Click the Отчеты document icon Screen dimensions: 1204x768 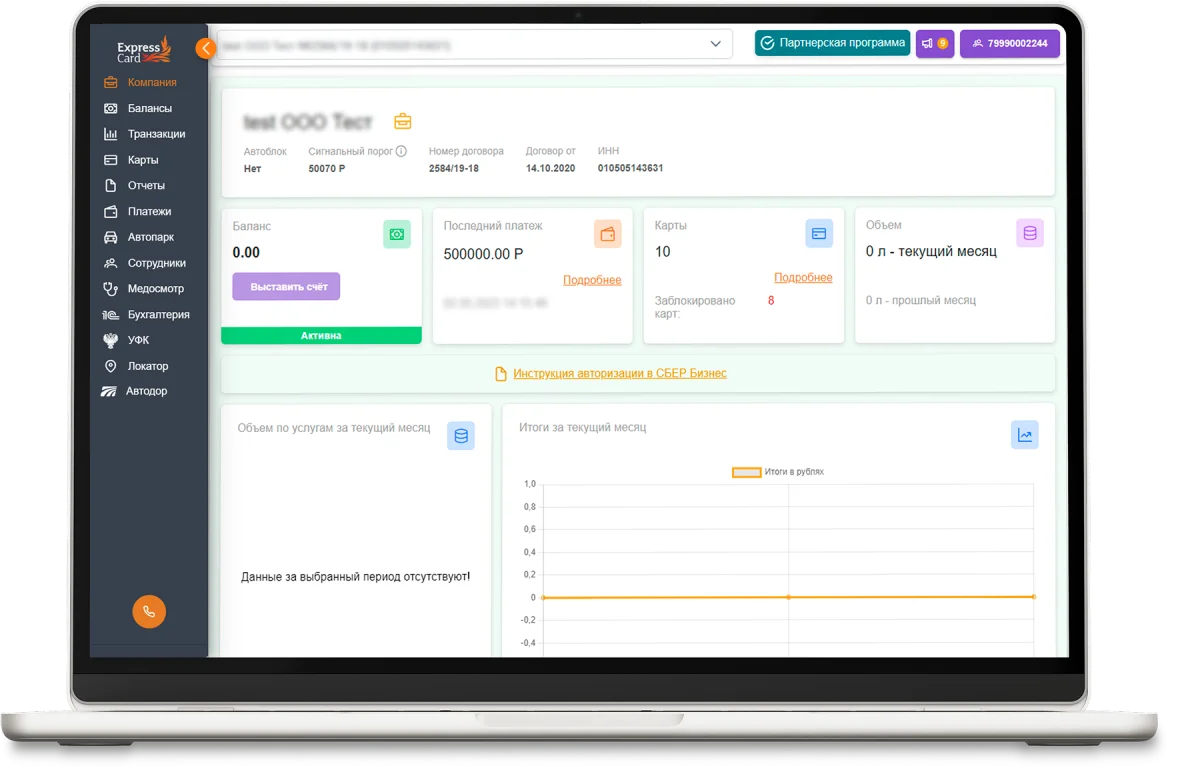pos(110,185)
